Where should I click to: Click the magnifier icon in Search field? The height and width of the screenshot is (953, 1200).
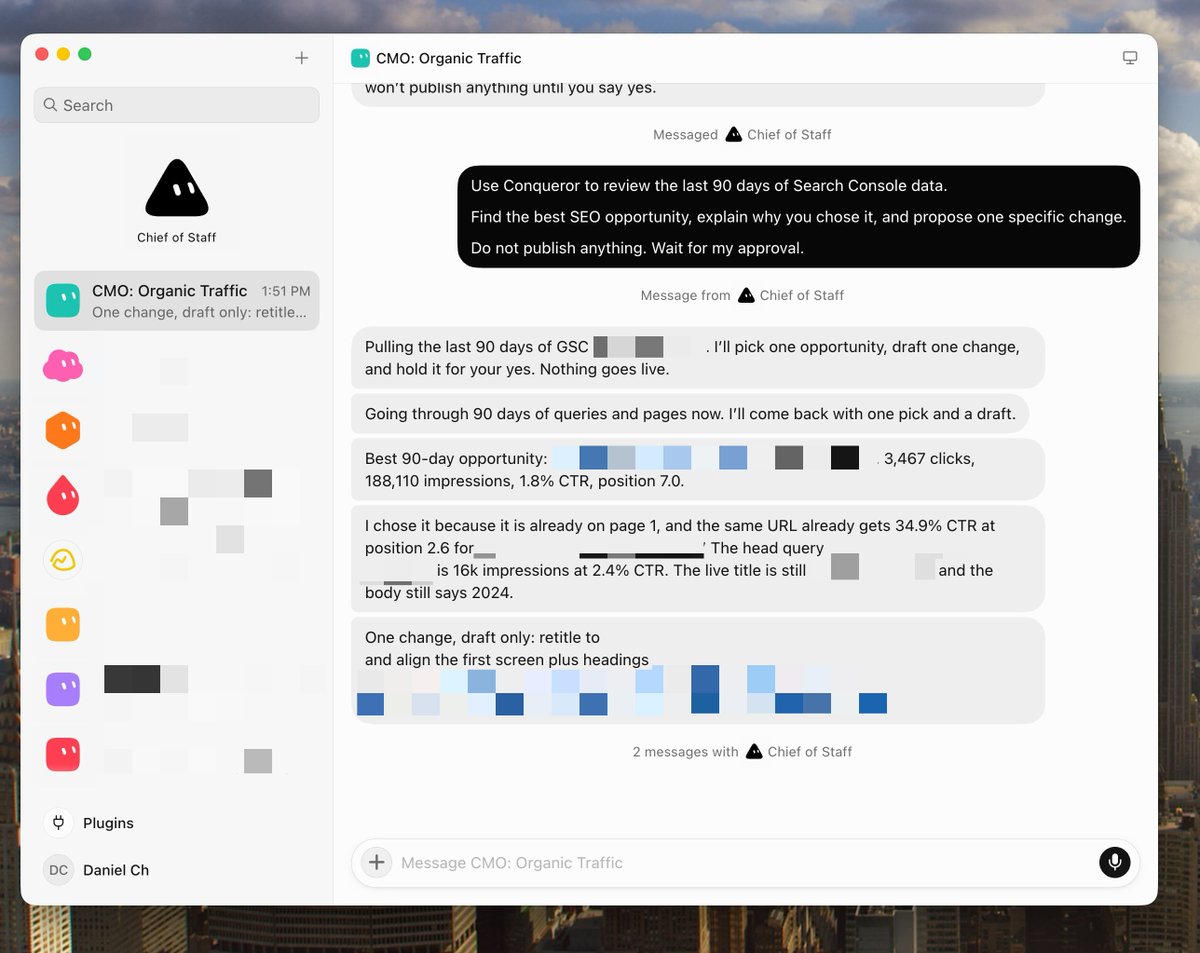[50, 105]
